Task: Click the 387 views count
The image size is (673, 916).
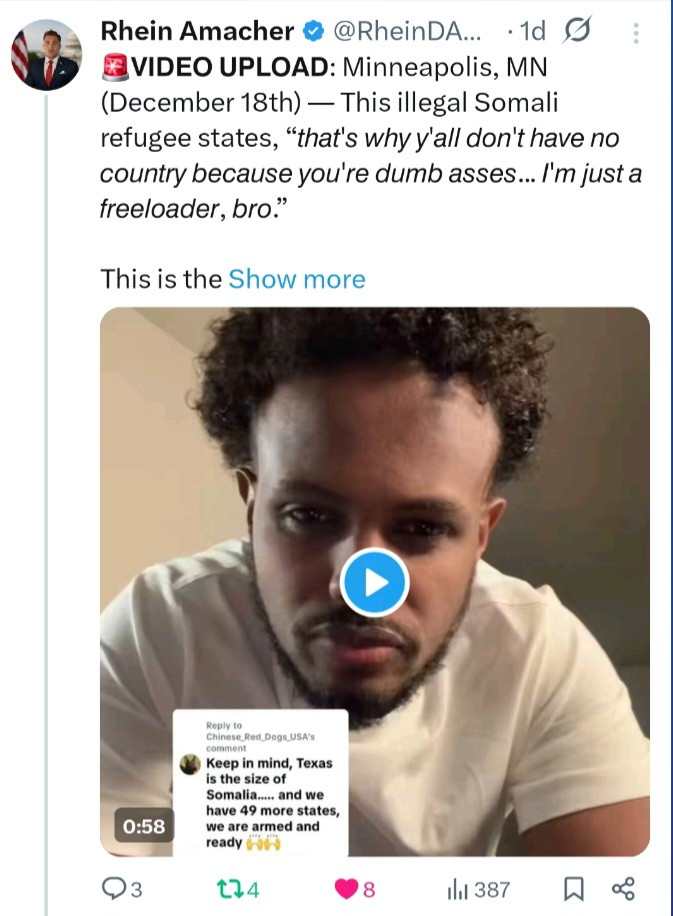Action: pyautogui.click(x=492, y=888)
